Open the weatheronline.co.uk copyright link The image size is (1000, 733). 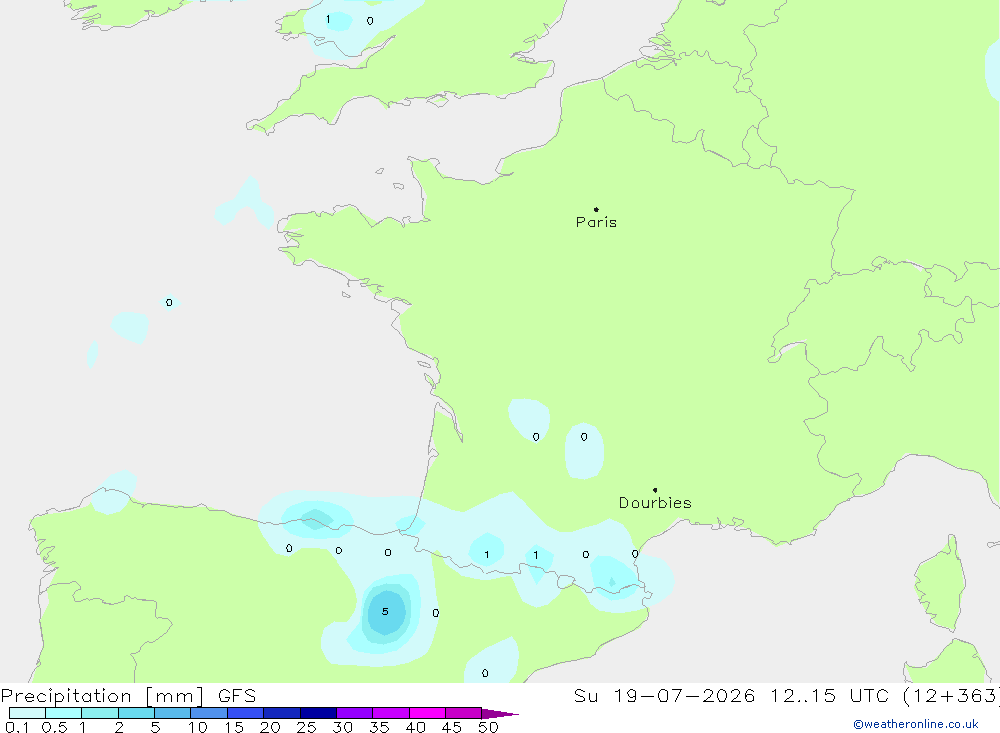pyautogui.click(x=916, y=724)
